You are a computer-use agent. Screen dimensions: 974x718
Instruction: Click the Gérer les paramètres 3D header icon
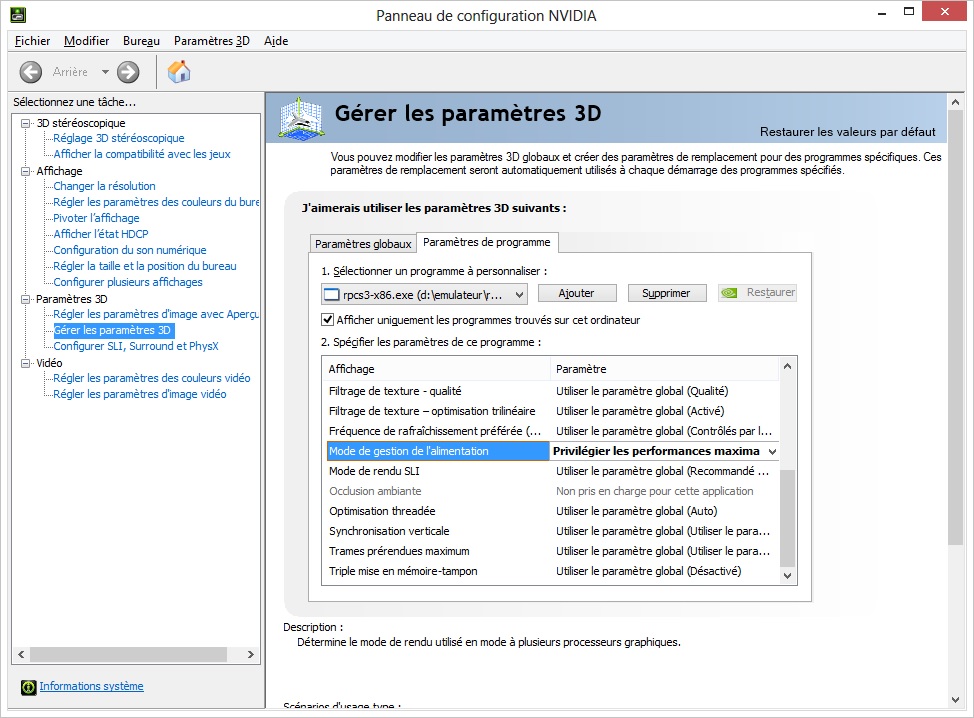point(301,117)
